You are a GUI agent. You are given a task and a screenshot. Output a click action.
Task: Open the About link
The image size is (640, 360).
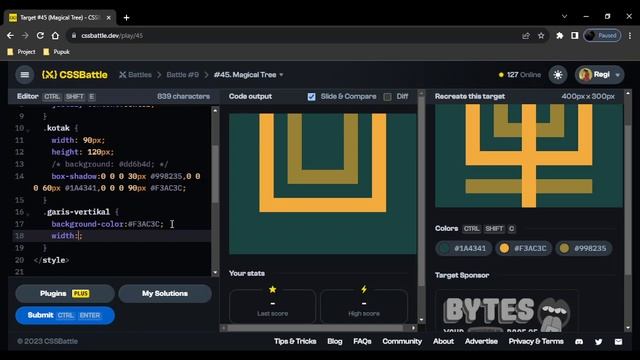[x=443, y=341]
